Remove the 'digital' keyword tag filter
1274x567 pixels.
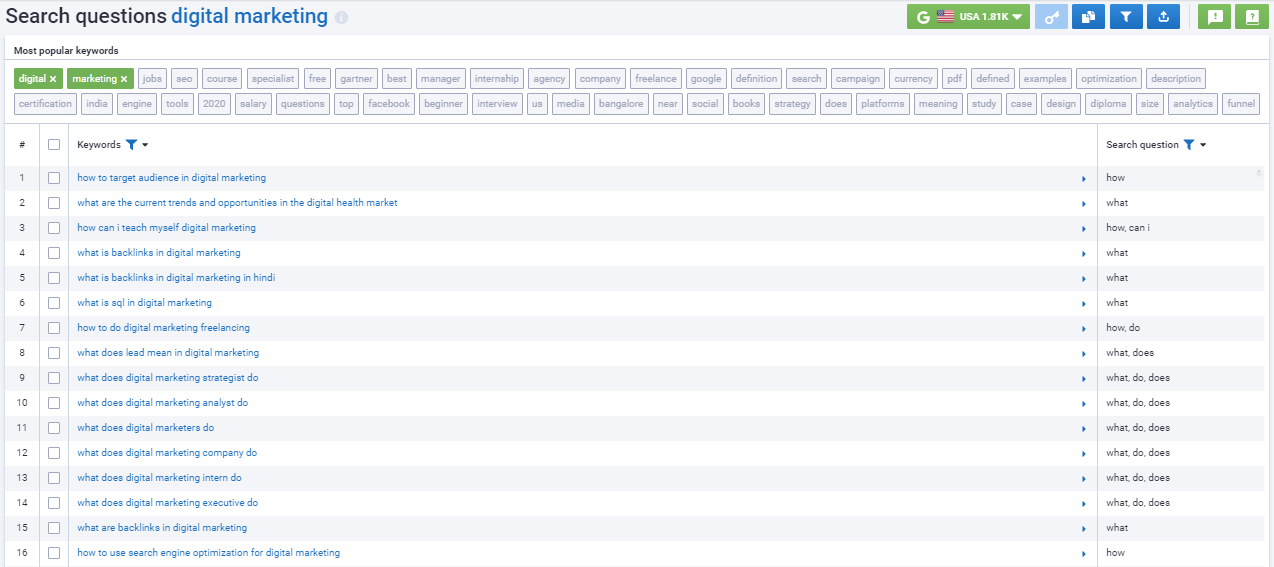tap(53, 79)
